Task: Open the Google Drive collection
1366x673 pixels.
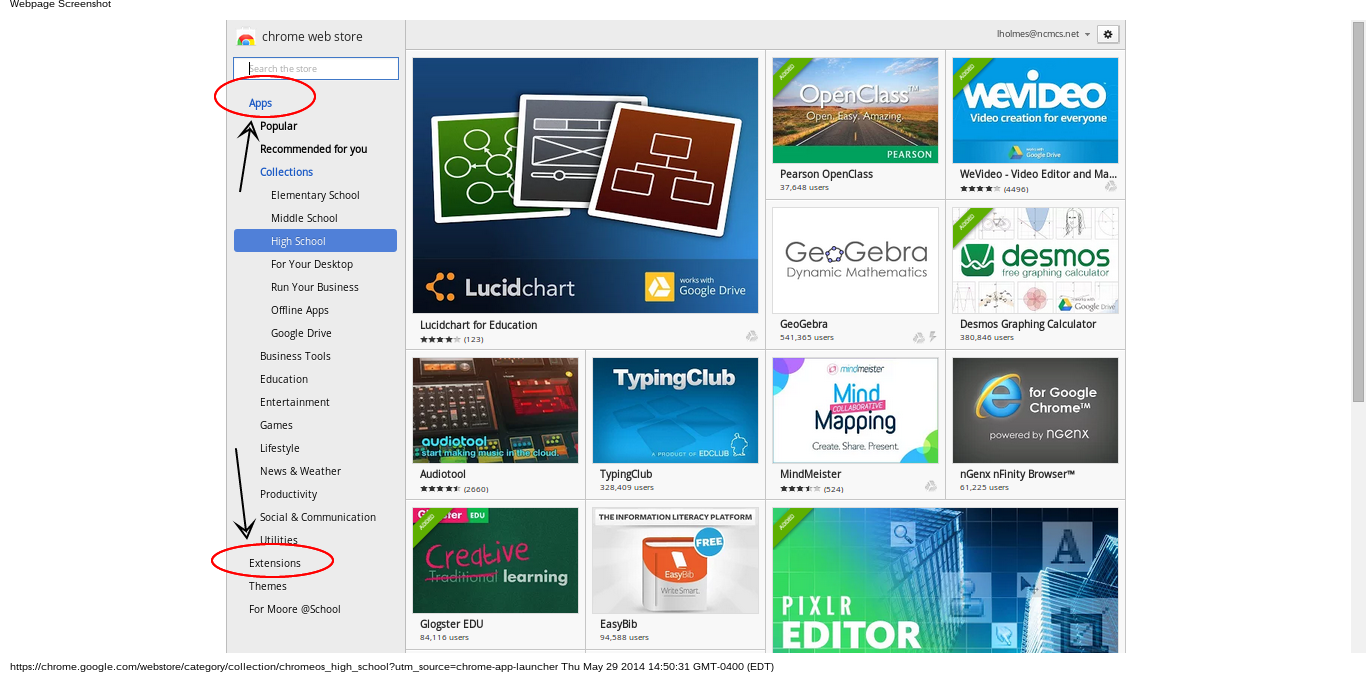Action: point(301,333)
